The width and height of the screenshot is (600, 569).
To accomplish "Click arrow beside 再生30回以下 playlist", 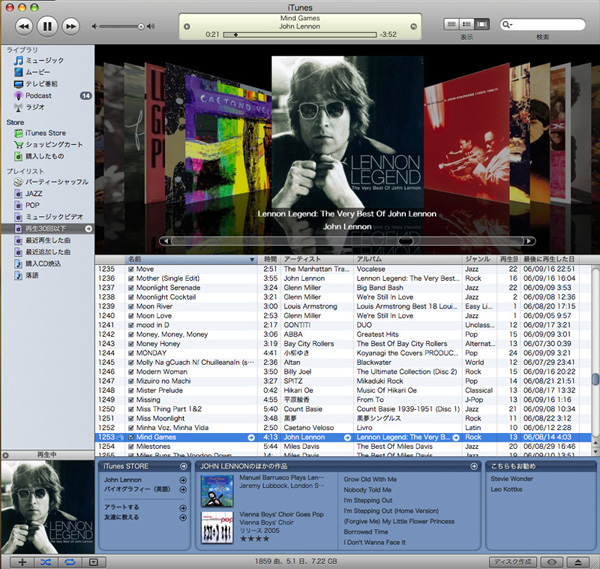I will coord(88,229).
